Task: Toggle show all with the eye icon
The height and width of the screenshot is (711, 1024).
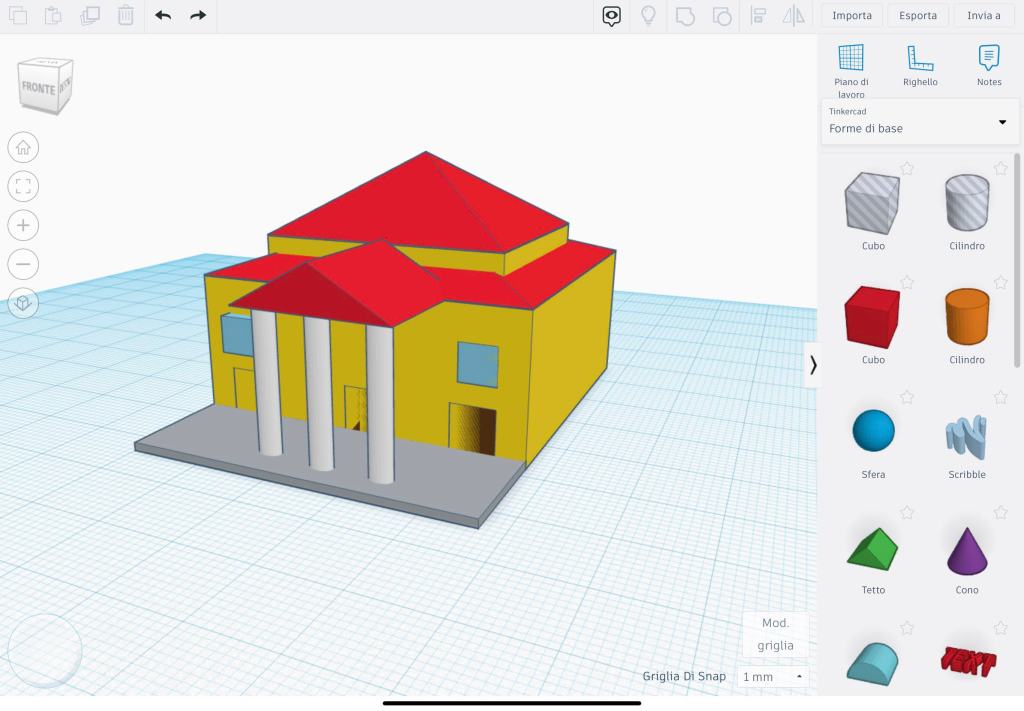Action: click(611, 15)
